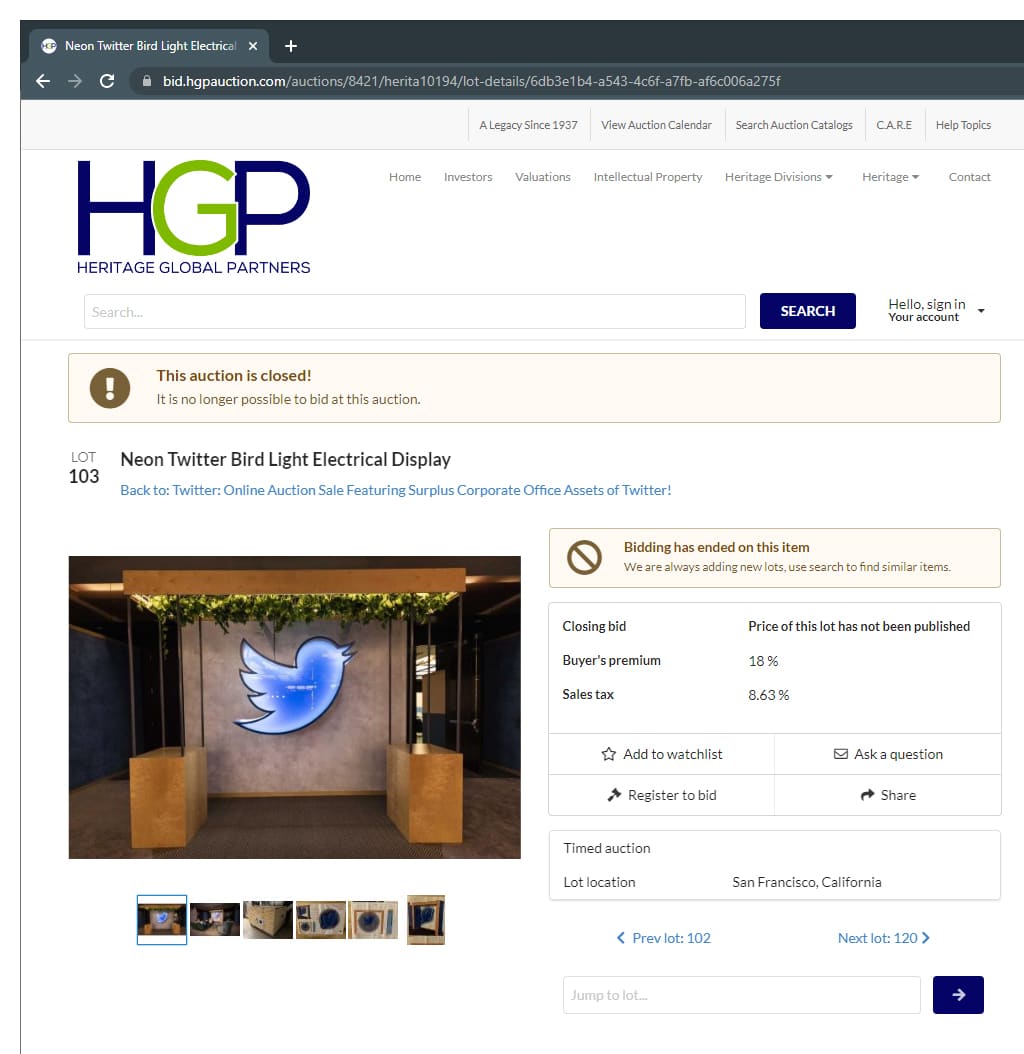Image resolution: width=1024 pixels, height=1054 pixels.
Task: Click the Neon Twitter Bird lot title
Action: 285,459
